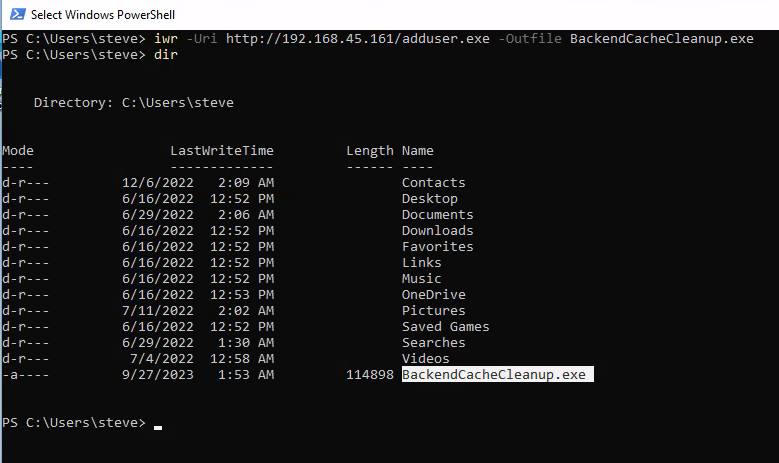Click the blinking cursor at the prompt
Image resolution: width=779 pixels, height=463 pixels.
click(x=158, y=427)
